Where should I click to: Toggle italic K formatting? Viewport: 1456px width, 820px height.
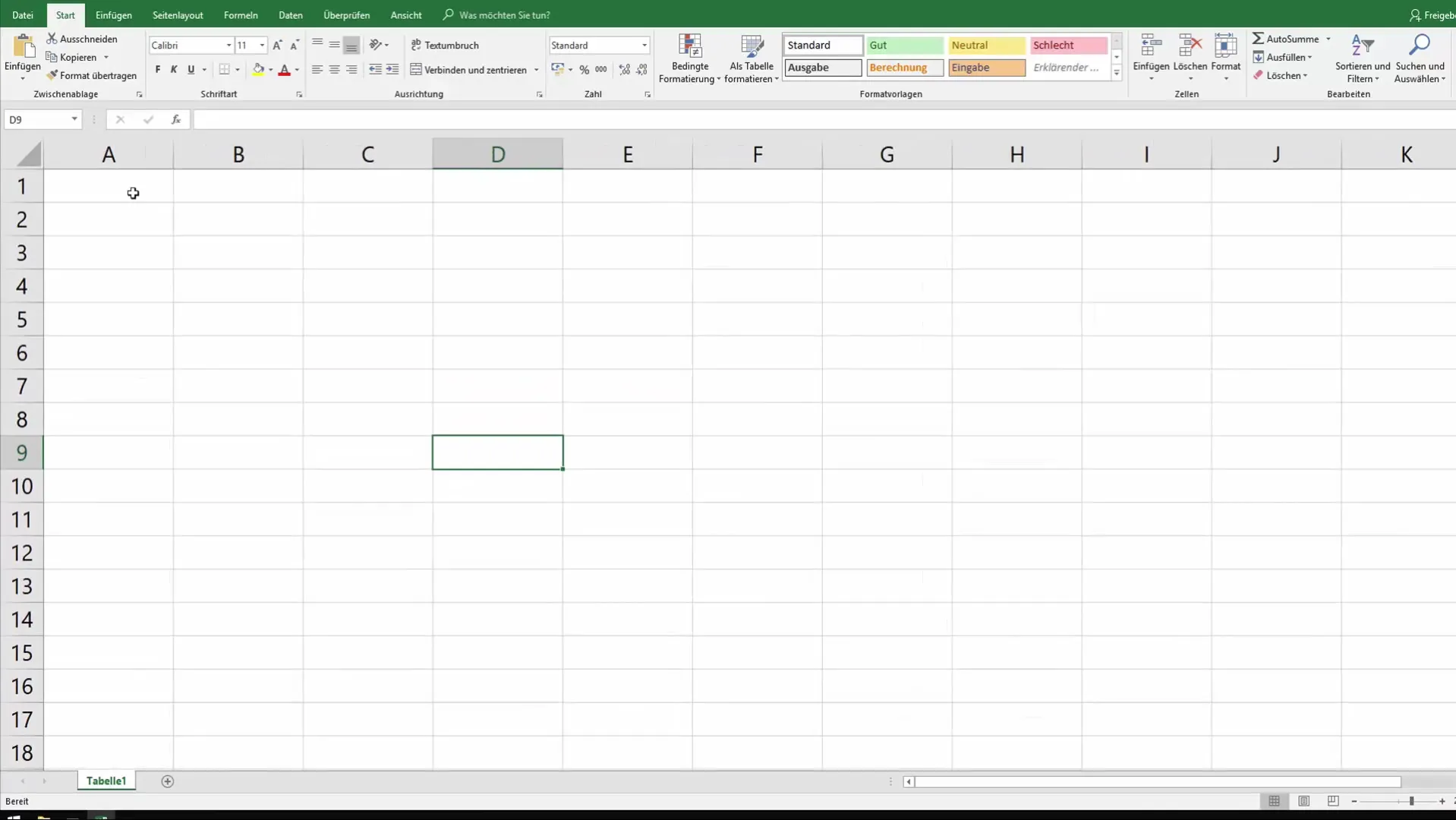[x=174, y=69]
